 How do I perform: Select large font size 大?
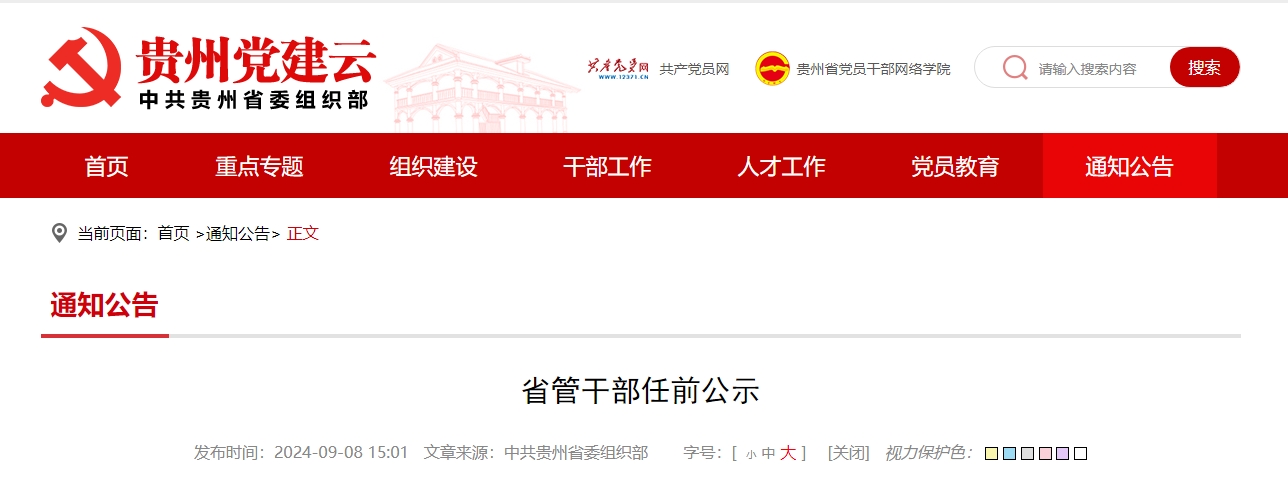tap(788, 453)
